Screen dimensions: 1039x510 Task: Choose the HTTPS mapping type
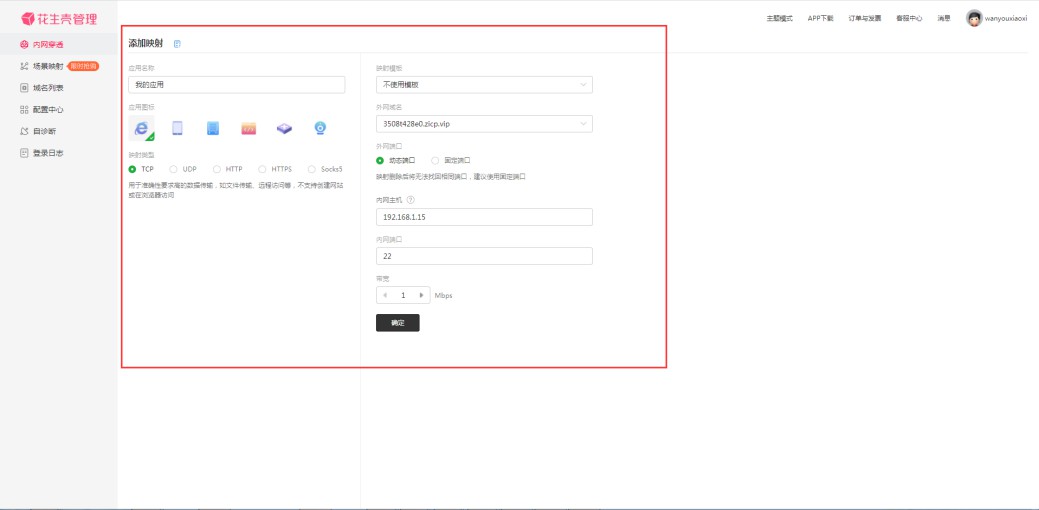(263, 169)
